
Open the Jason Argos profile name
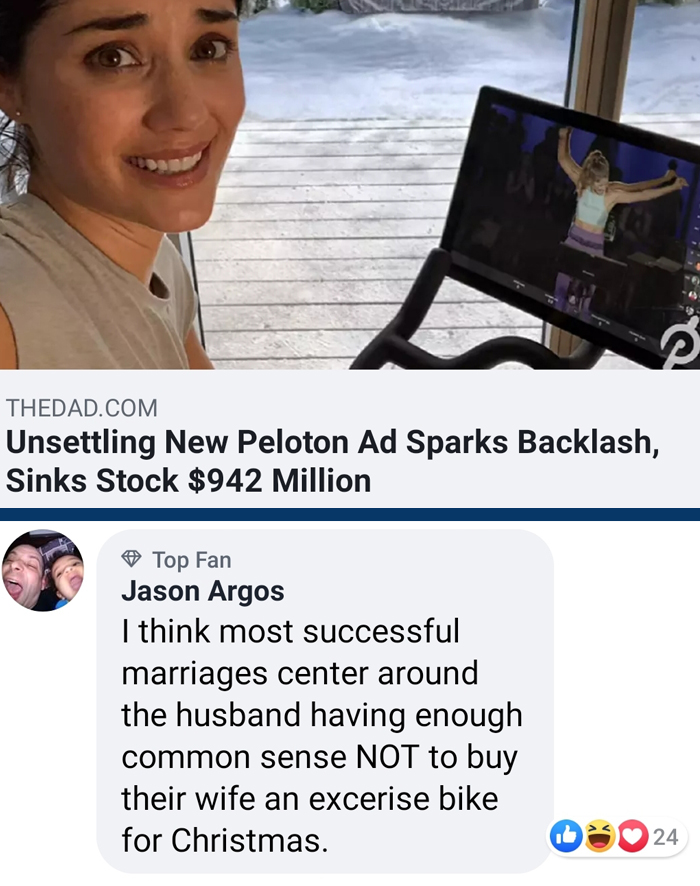pyautogui.click(x=203, y=591)
